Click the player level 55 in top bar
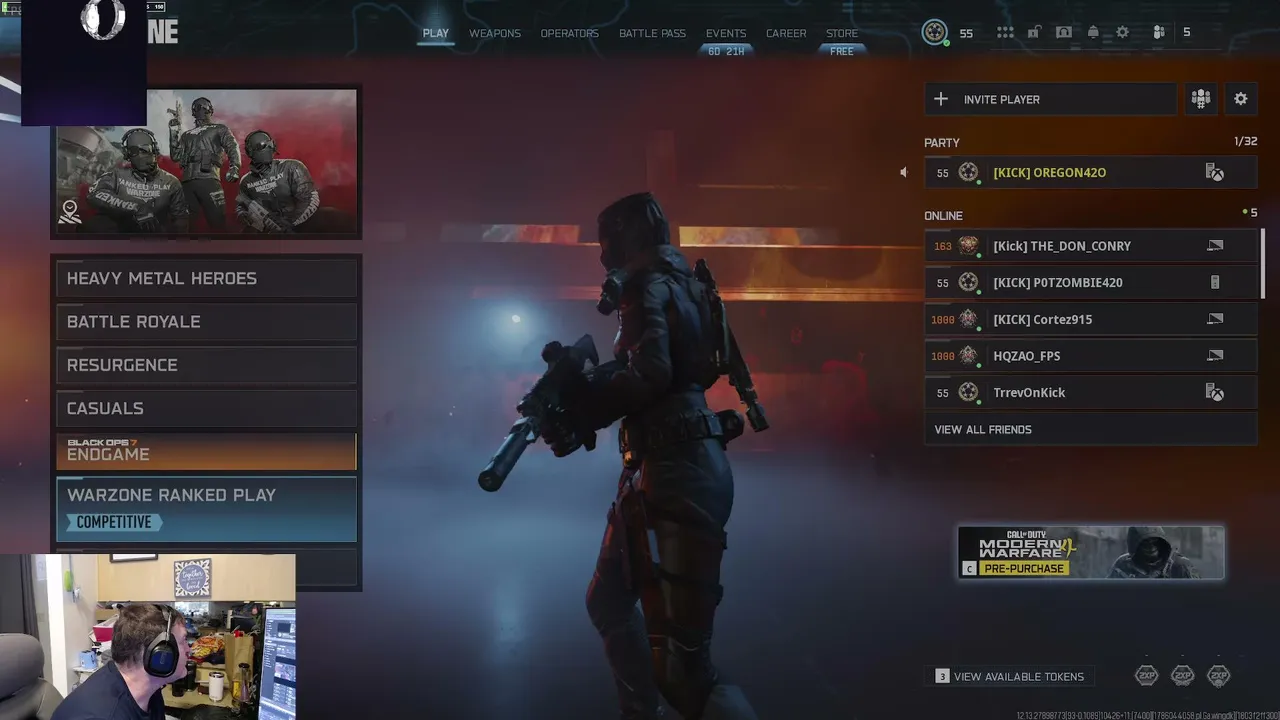The image size is (1280, 720). click(x=966, y=33)
